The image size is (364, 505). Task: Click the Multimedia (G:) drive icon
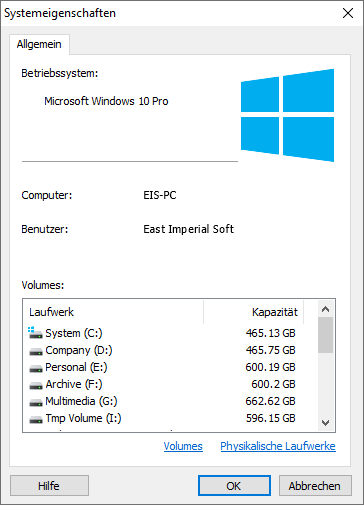click(x=36, y=402)
